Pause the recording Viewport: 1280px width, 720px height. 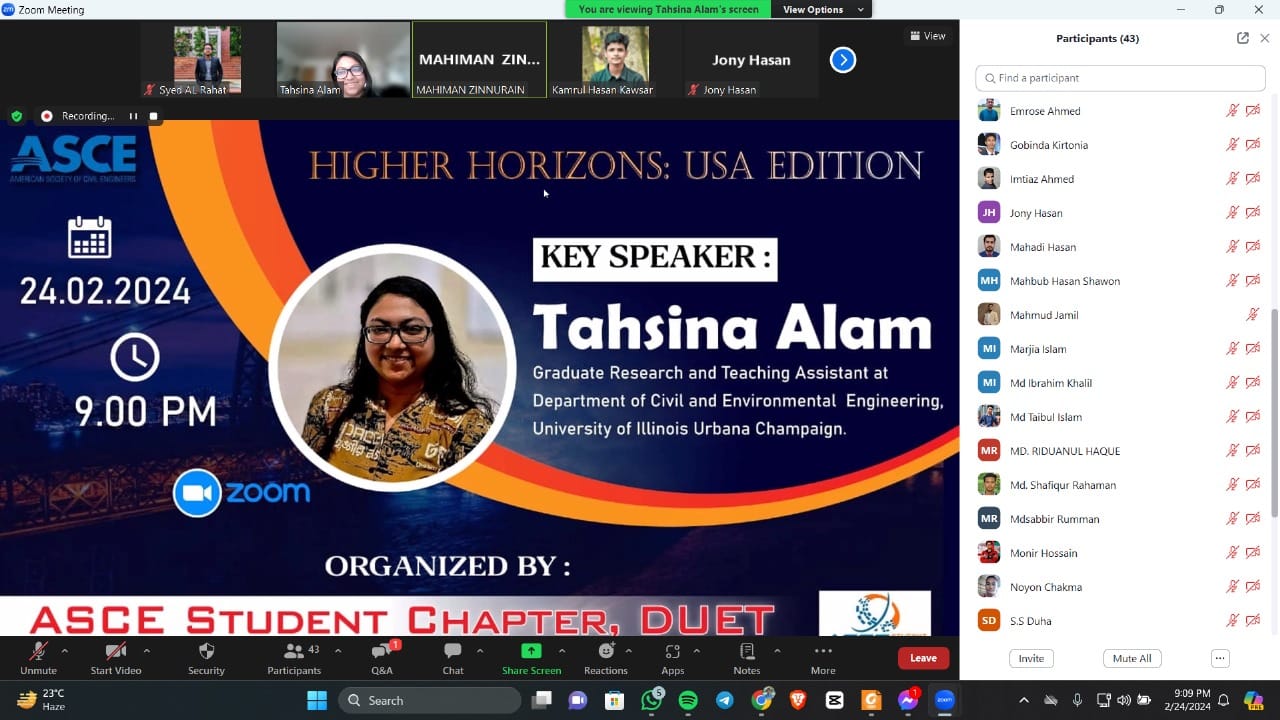133,116
